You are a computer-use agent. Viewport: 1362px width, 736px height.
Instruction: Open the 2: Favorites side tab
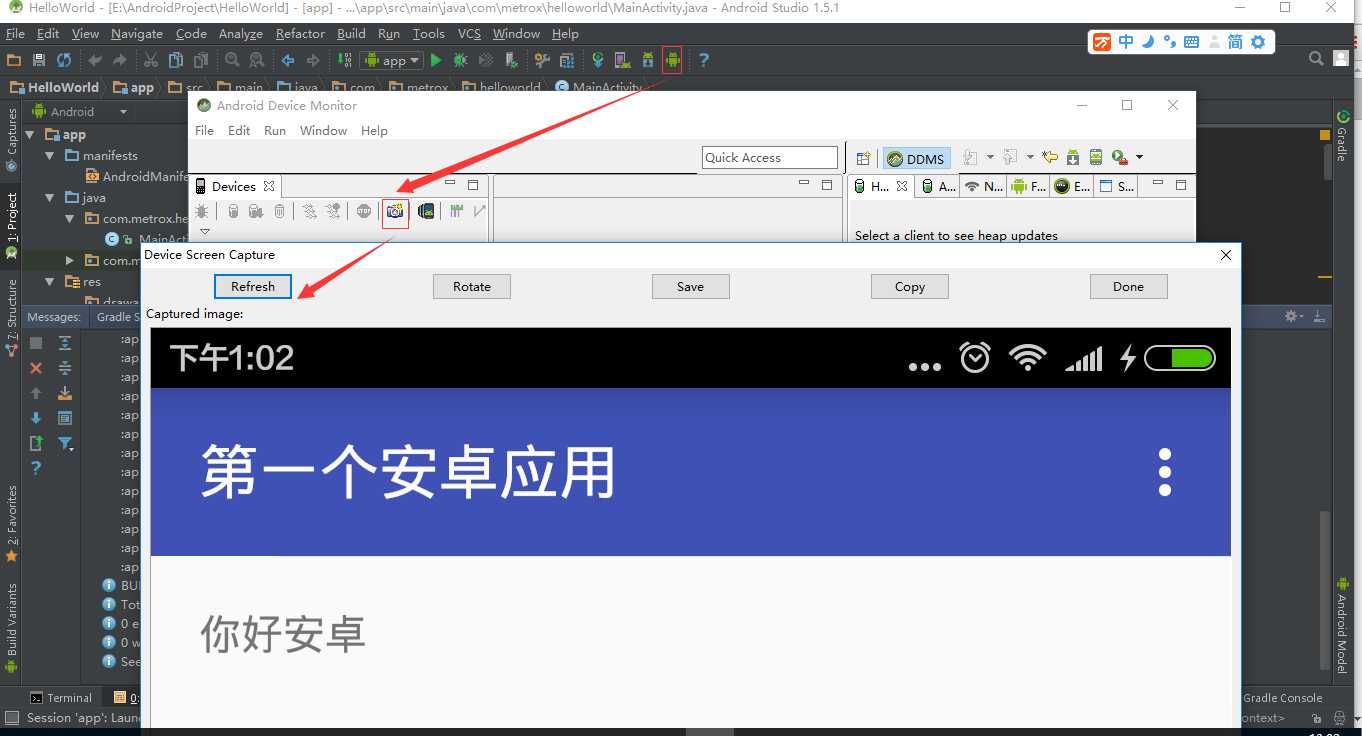point(12,522)
